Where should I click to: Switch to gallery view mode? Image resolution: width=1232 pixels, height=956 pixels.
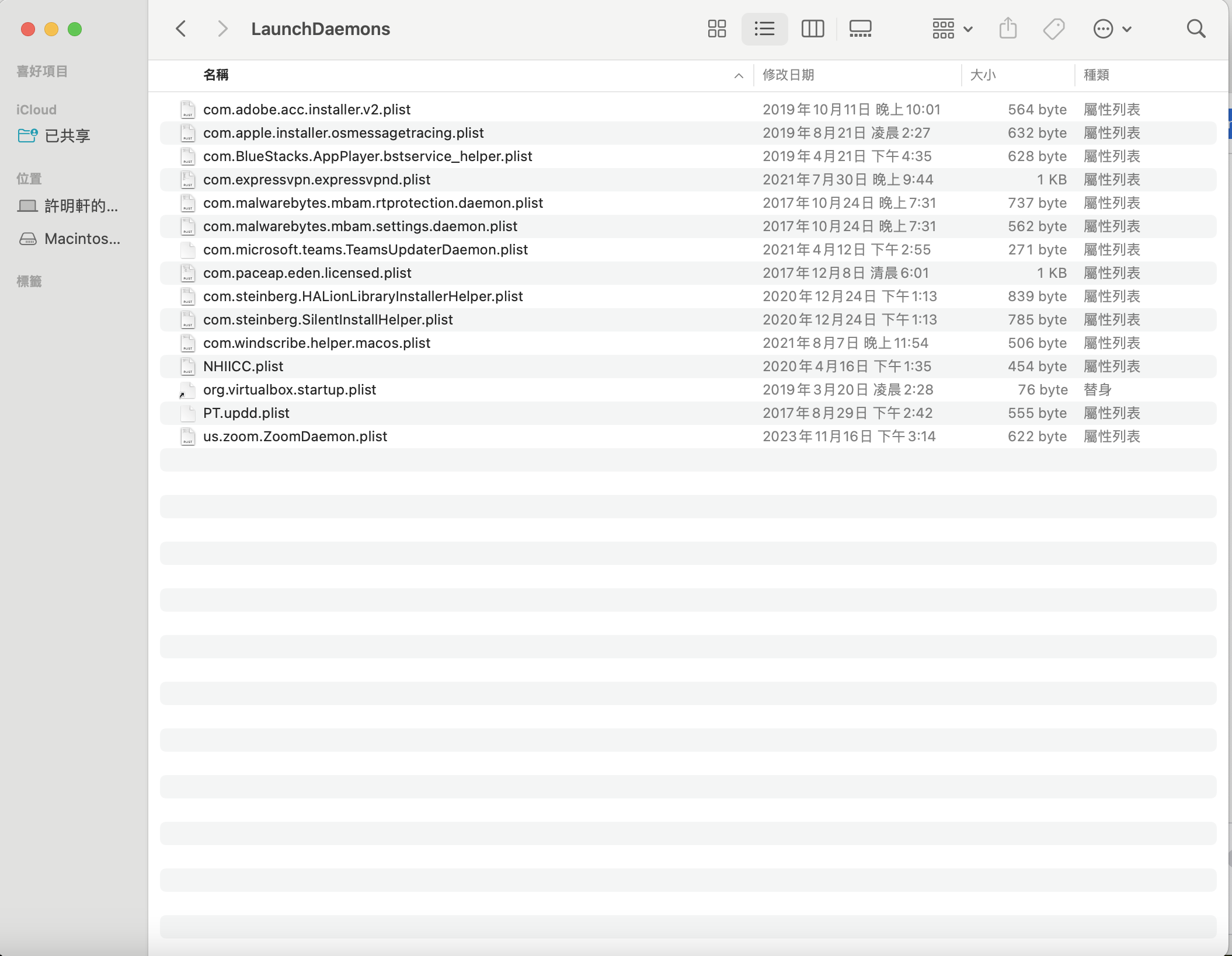860,29
